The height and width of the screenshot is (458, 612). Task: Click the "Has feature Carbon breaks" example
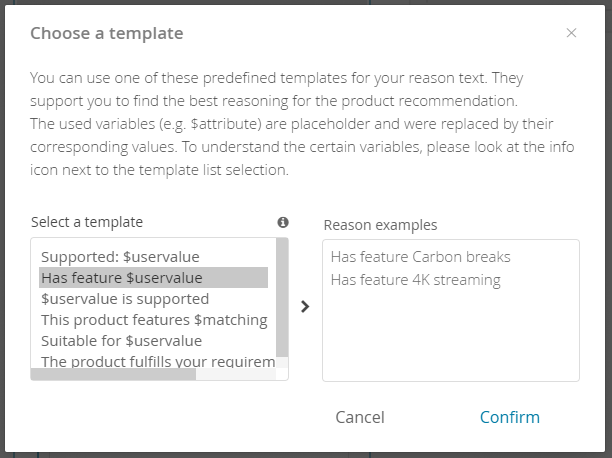tap(420, 257)
